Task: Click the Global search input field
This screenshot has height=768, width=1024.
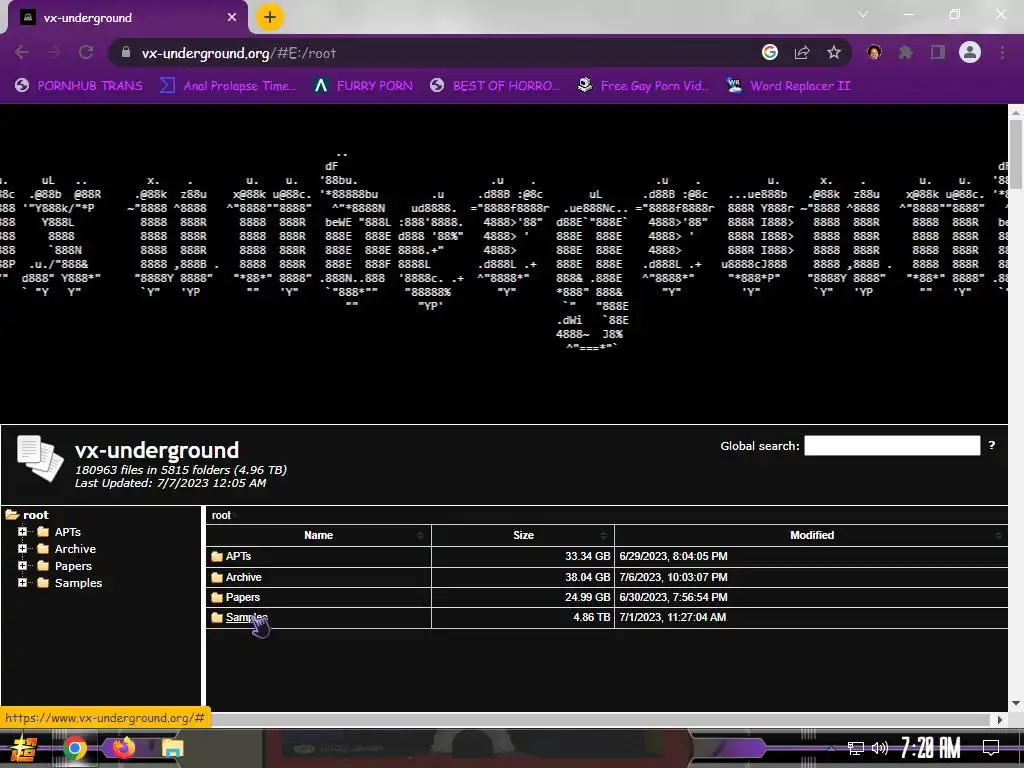Action: point(892,445)
